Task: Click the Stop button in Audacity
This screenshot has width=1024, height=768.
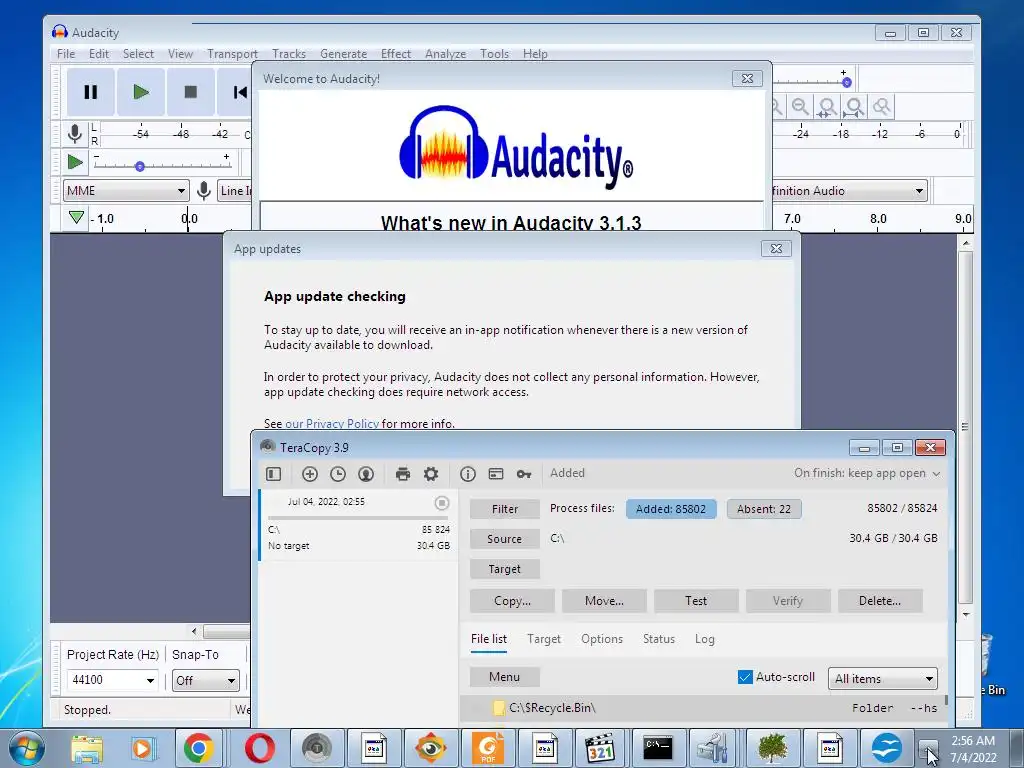Action: (x=190, y=92)
